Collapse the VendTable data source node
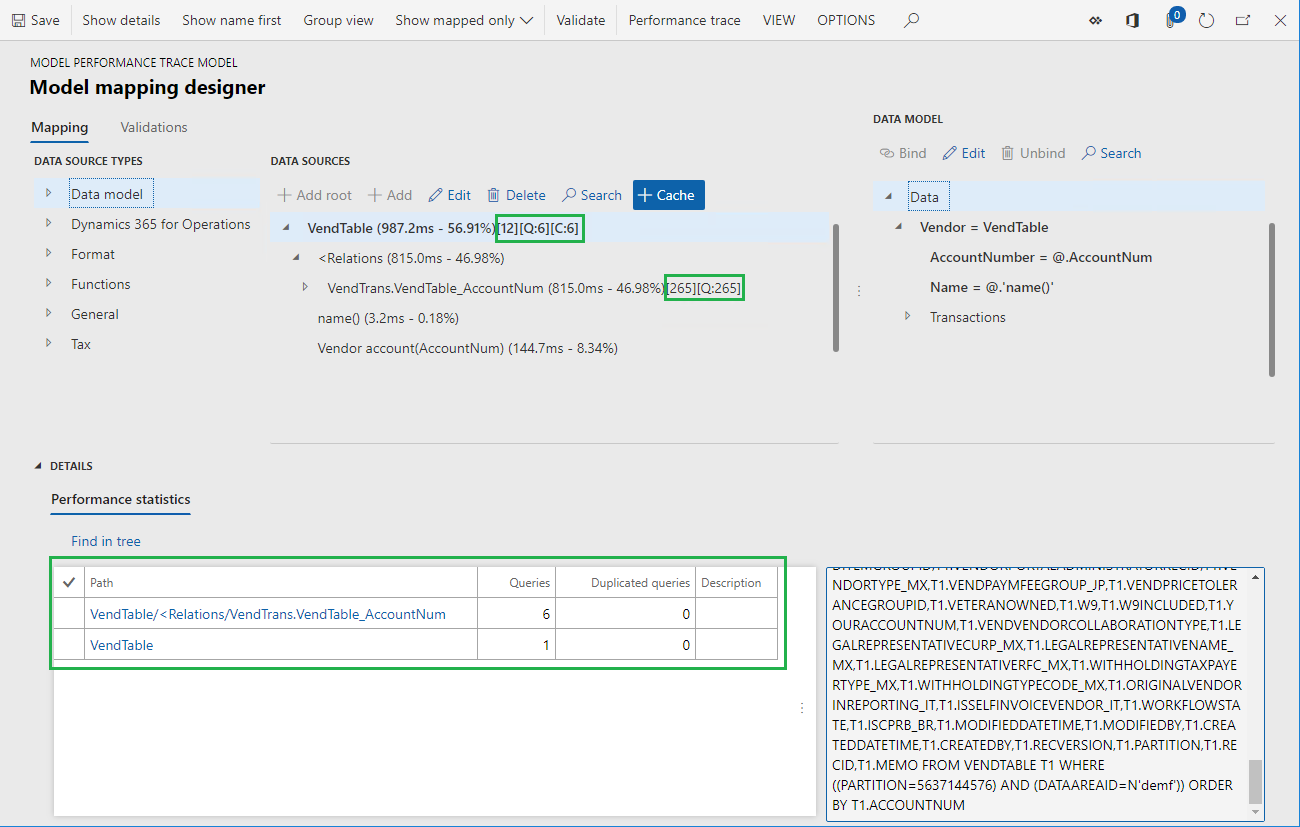The width and height of the screenshot is (1300, 827). (285, 228)
